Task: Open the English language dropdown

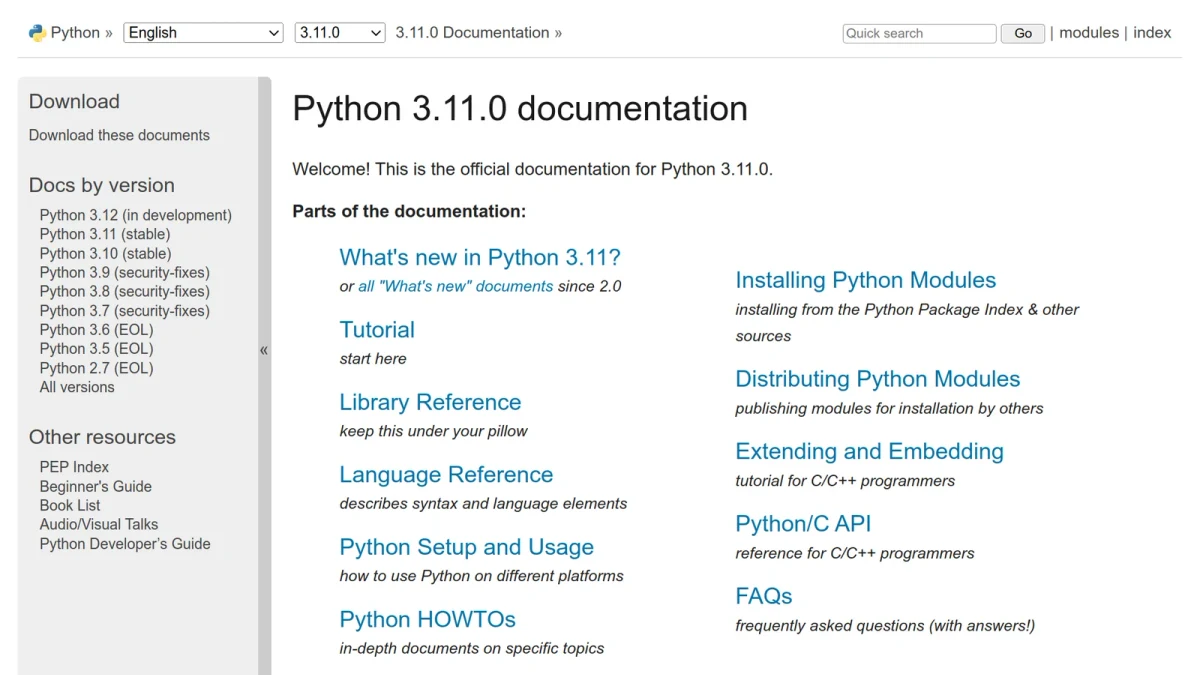Action: tap(204, 33)
